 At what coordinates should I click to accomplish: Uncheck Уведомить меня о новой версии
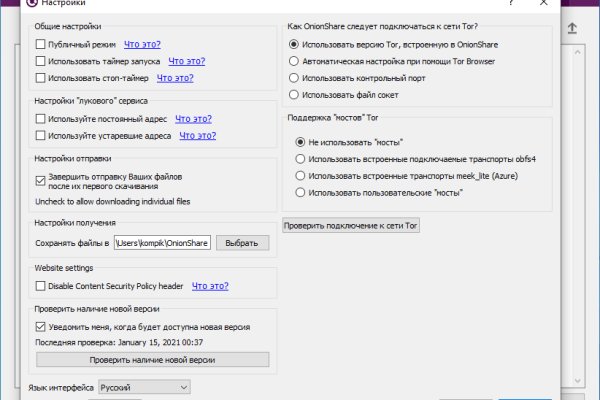[x=40, y=327]
